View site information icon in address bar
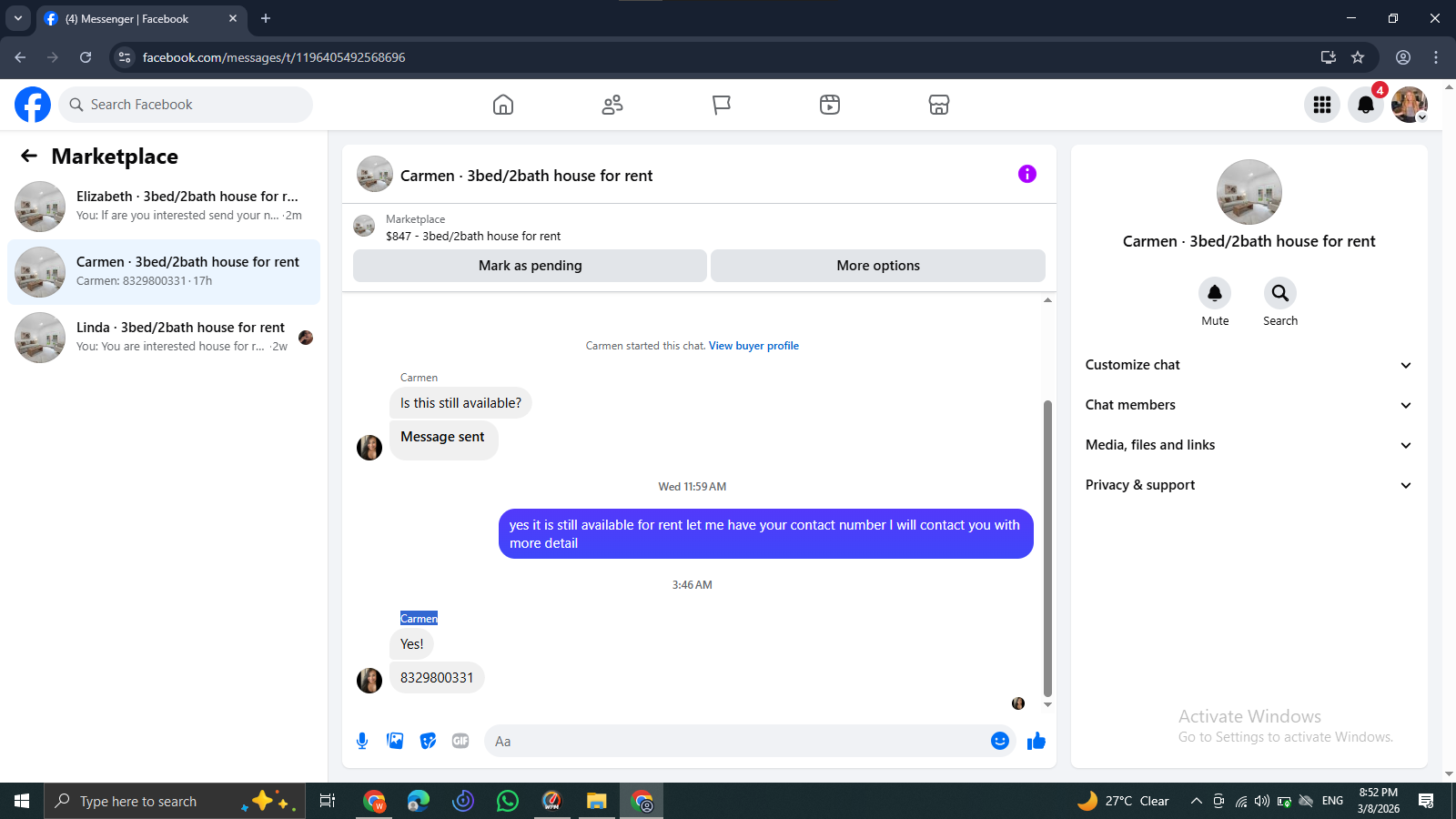The height and width of the screenshot is (819, 1456). (125, 57)
